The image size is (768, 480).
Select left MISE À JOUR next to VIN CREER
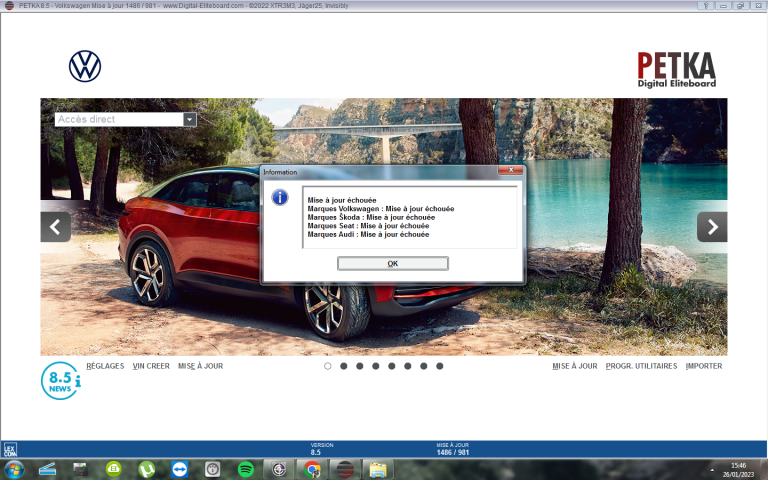pyautogui.click(x=200, y=366)
